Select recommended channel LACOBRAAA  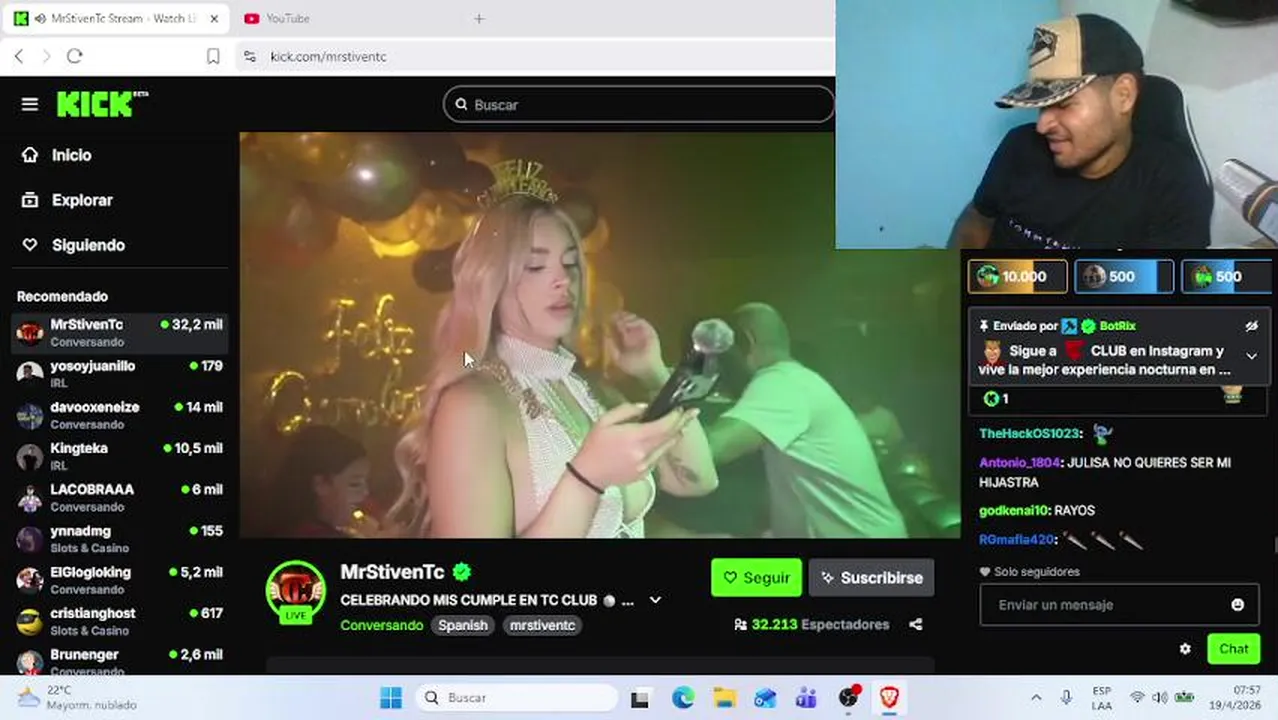coord(119,497)
